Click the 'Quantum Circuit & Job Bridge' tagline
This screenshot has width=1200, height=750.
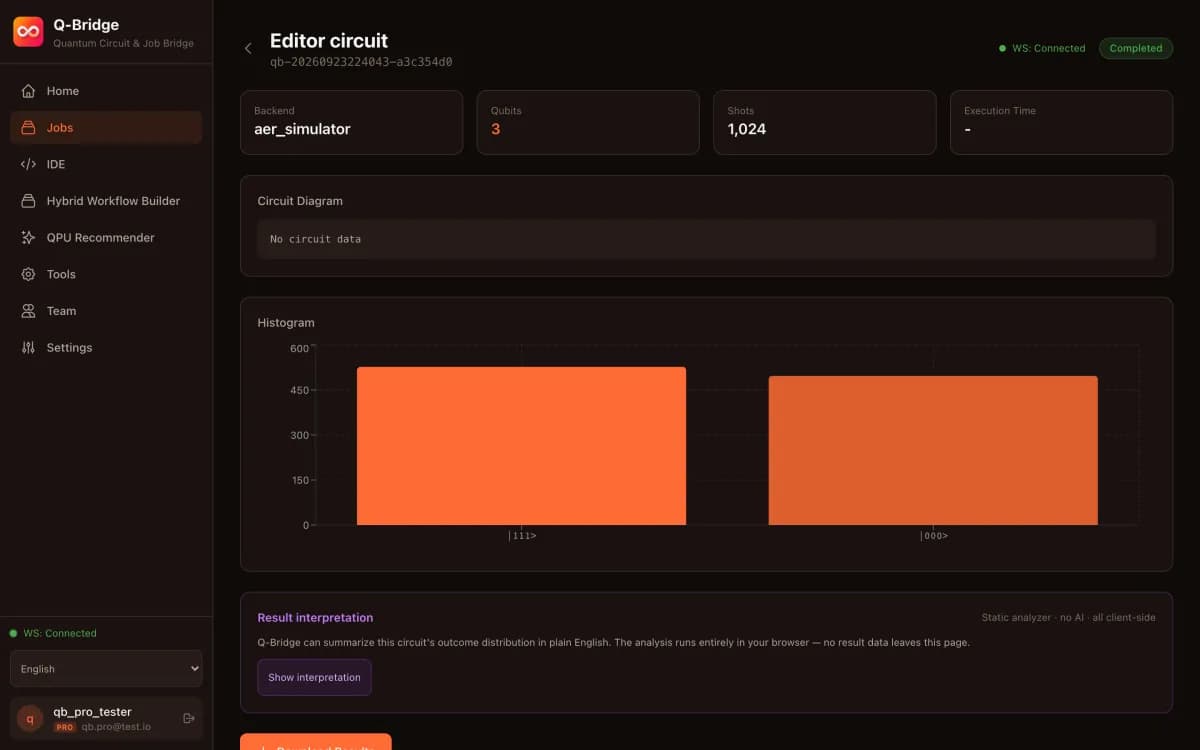pyautogui.click(x=123, y=43)
